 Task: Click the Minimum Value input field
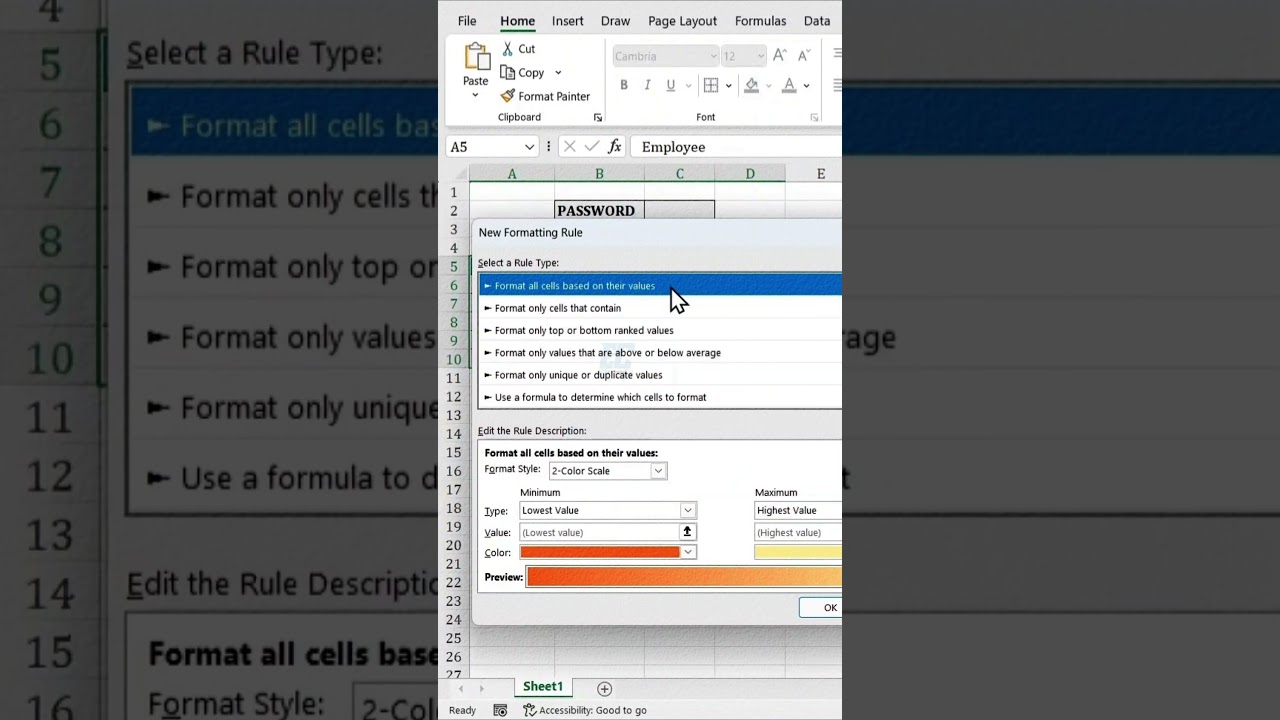pos(599,532)
